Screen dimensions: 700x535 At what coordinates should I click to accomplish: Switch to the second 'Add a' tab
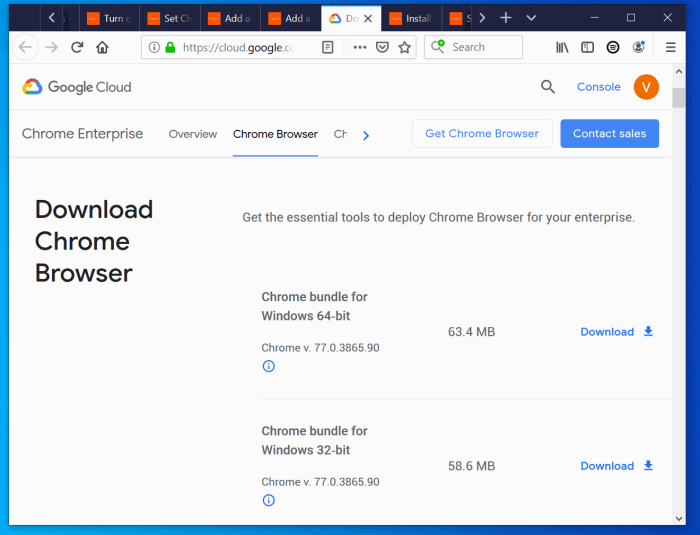coord(291,18)
